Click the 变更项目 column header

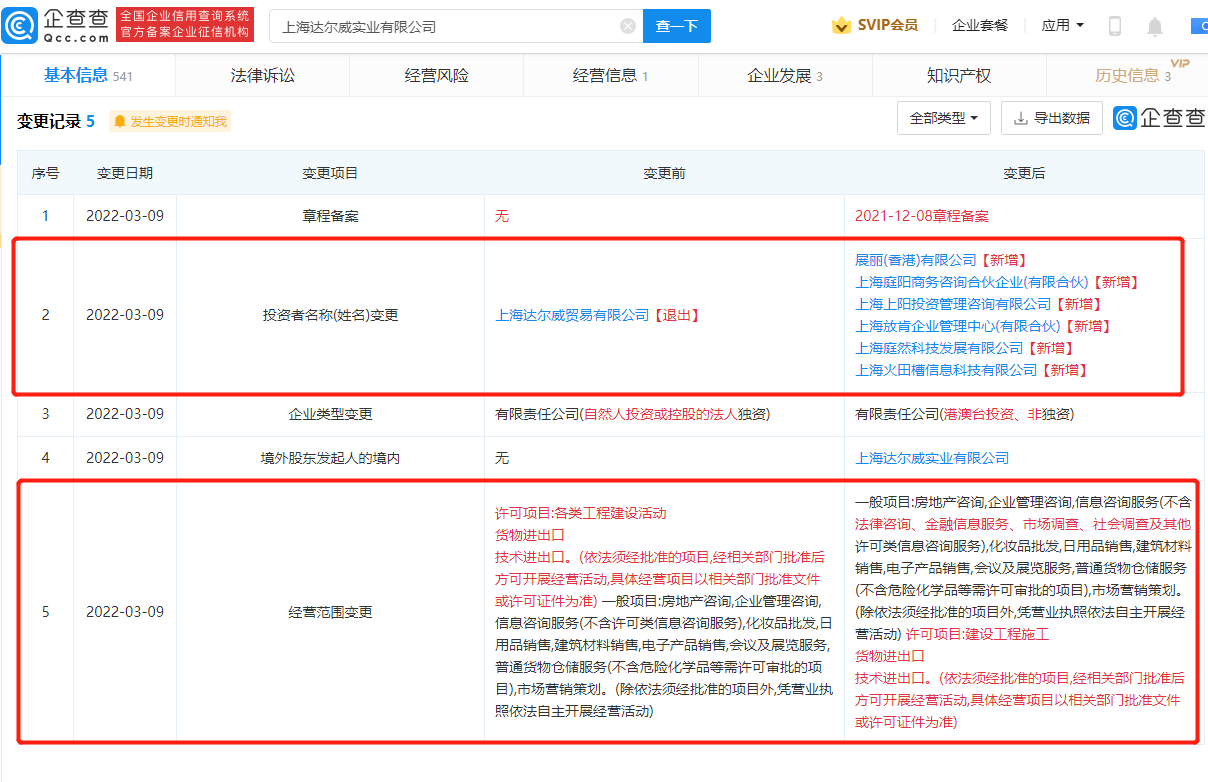click(x=330, y=173)
